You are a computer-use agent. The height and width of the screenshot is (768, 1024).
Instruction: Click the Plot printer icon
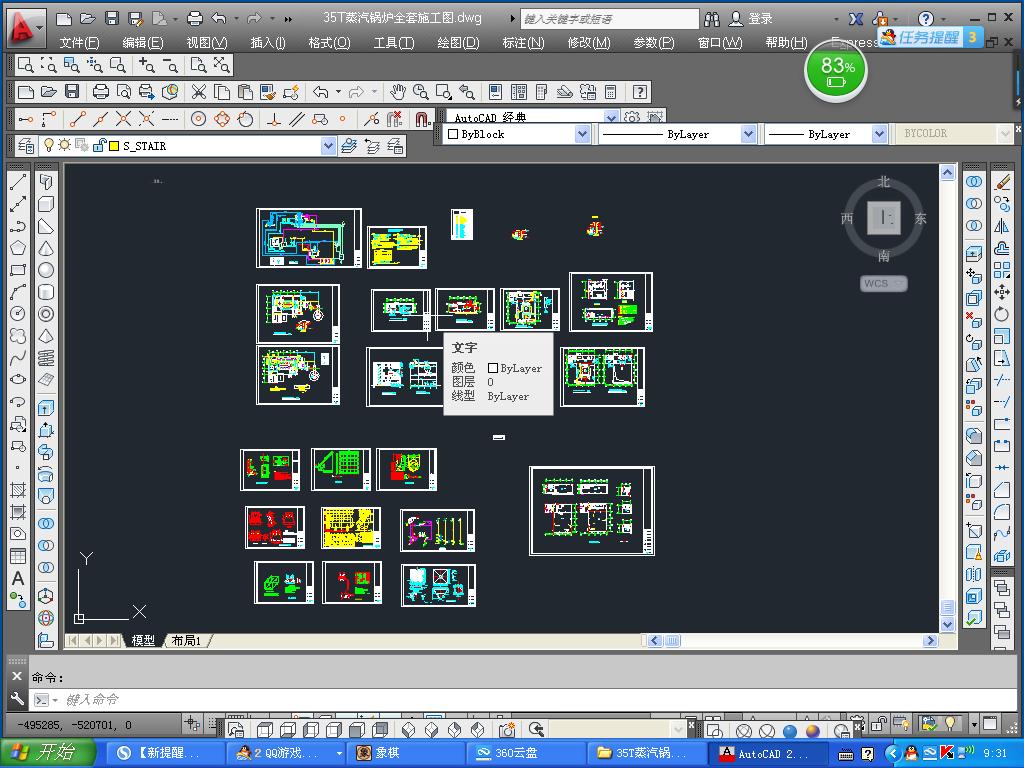point(101,91)
